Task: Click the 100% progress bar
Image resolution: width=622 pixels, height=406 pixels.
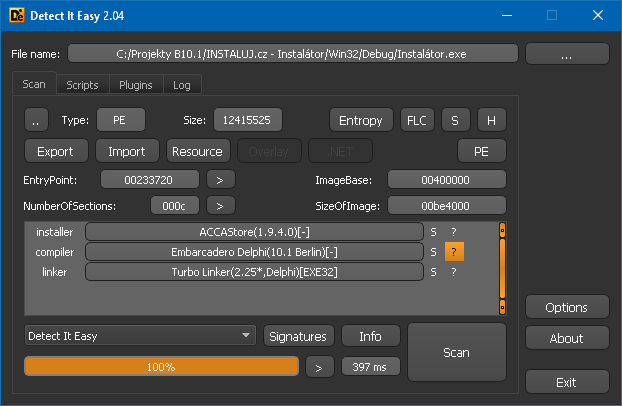Action: tap(161, 367)
